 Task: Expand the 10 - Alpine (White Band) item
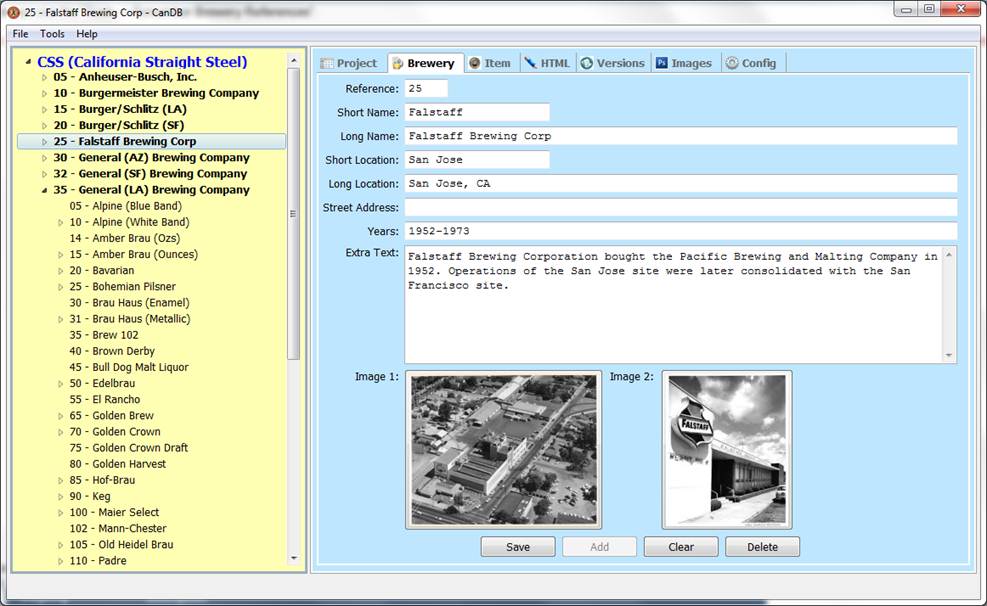[60, 223]
